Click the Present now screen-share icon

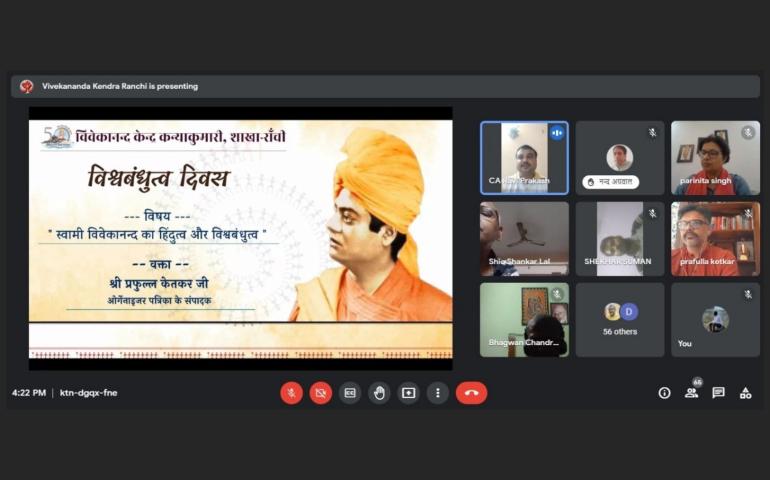click(409, 393)
